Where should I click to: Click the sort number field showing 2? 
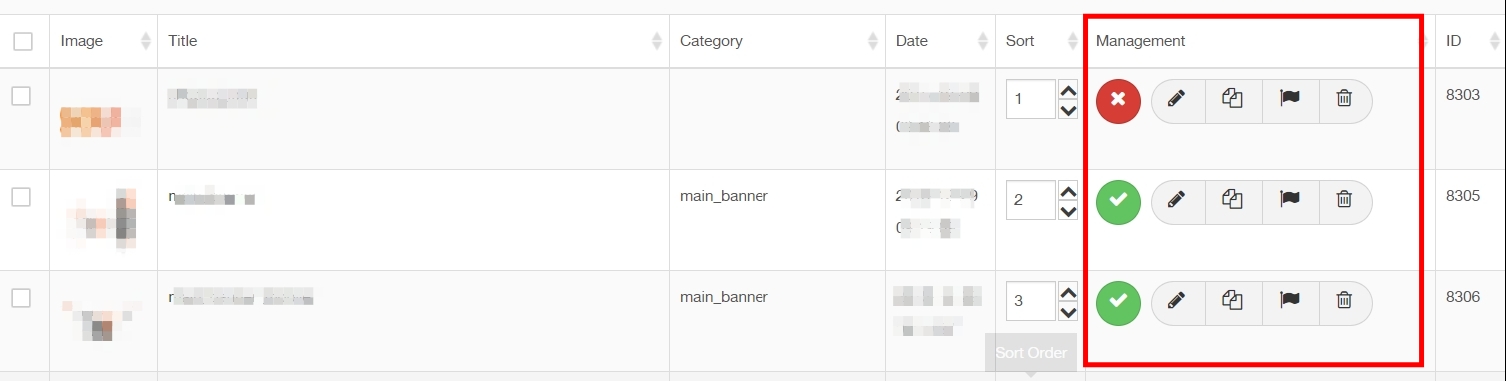click(x=1031, y=200)
